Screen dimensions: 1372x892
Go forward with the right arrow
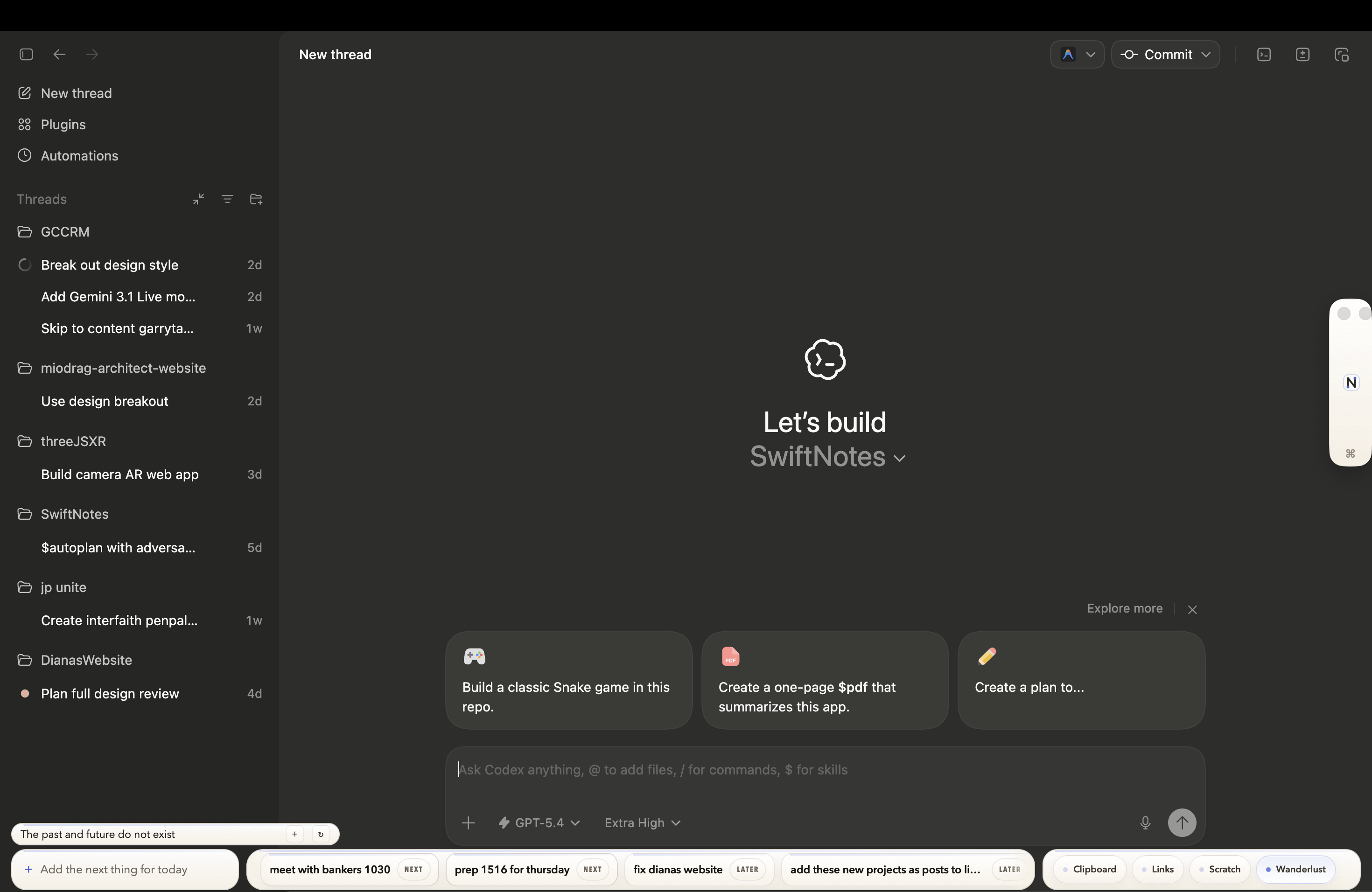(x=92, y=54)
